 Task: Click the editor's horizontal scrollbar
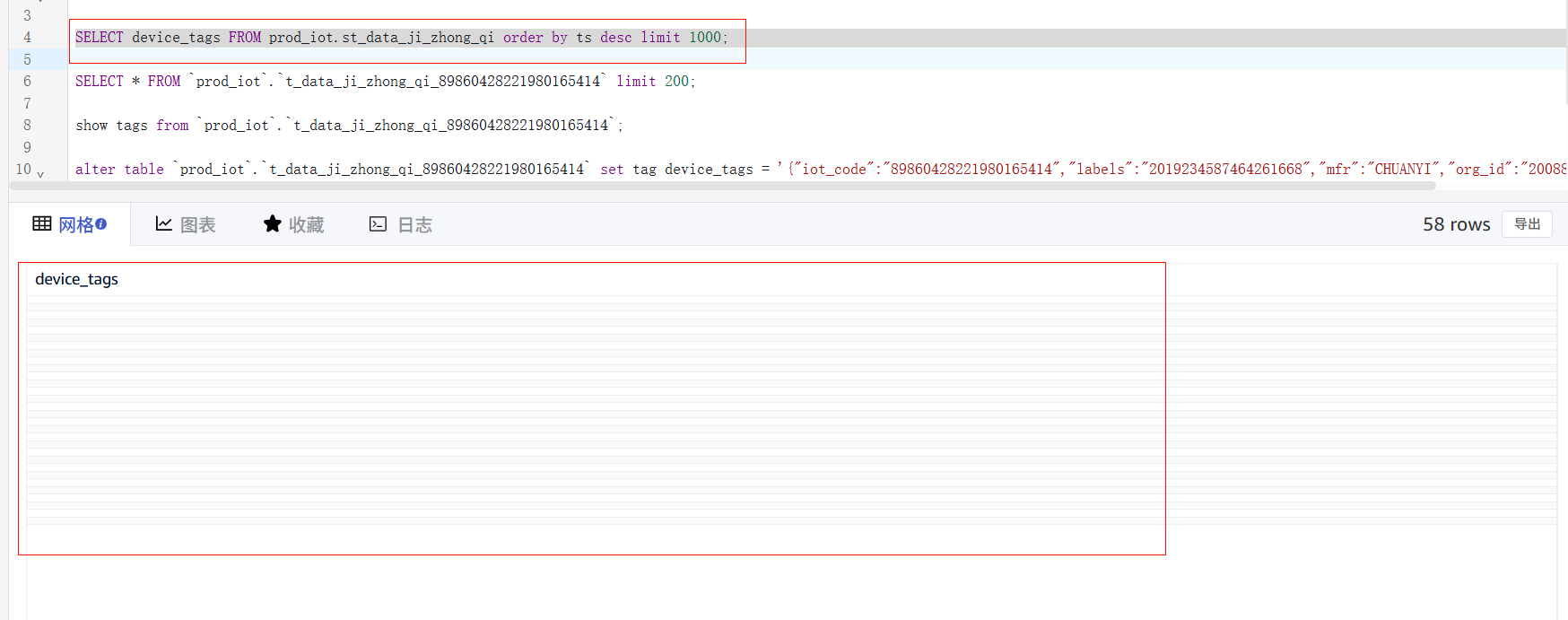(718, 187)
